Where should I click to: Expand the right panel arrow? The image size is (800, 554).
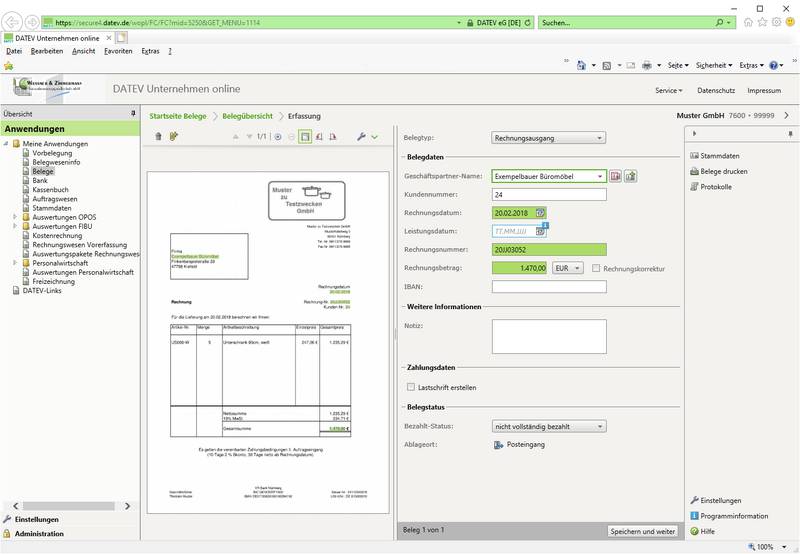(x=694, y=134)
